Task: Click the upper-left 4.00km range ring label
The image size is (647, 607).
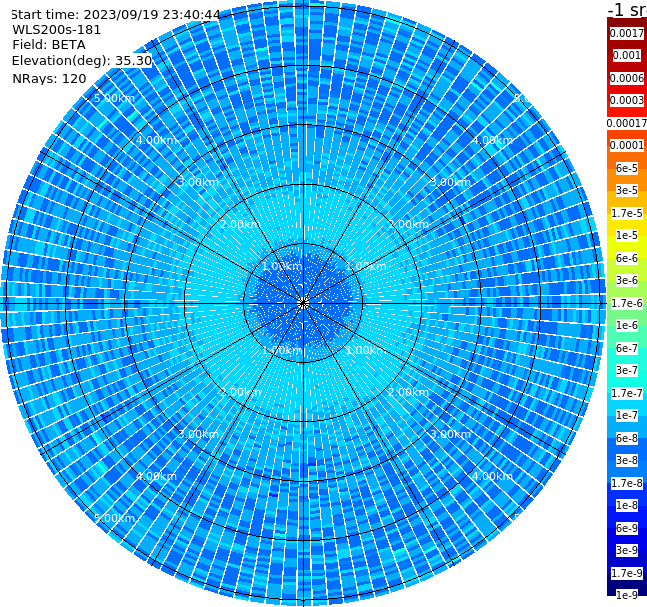Action: tap(156, 140)
